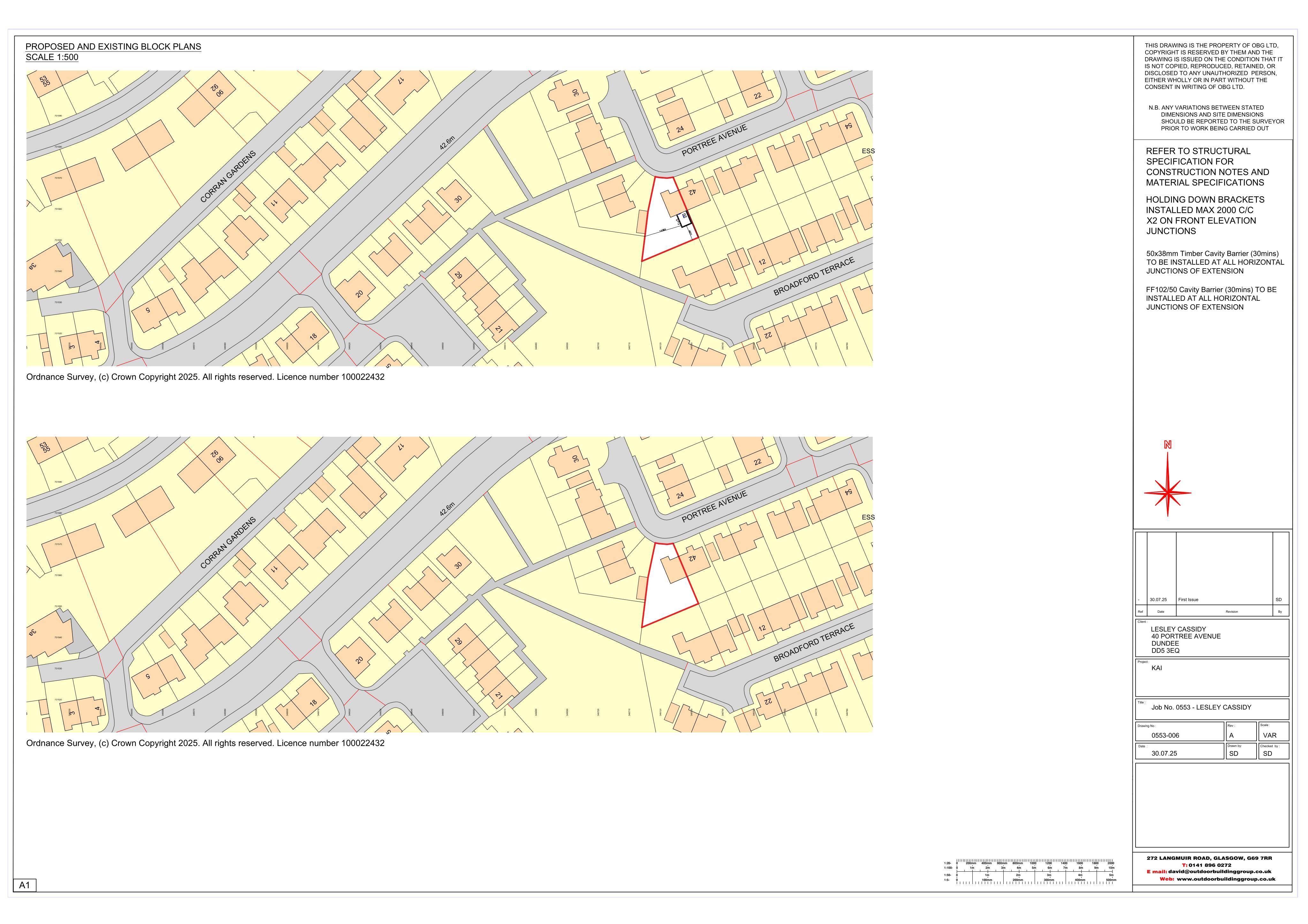The height and width of the screenshot is (924, 1308).
Task: Click the postcode 'DD5 3EQ'
Action: point(1165,651)
